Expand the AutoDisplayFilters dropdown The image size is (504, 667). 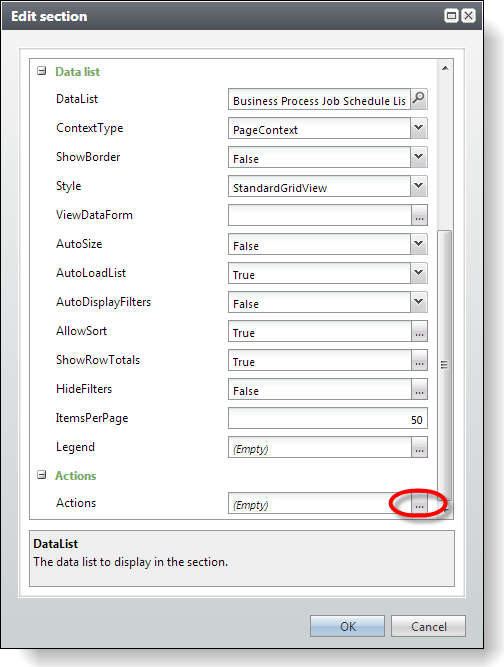pyautogui.click(x=419, y=302)
